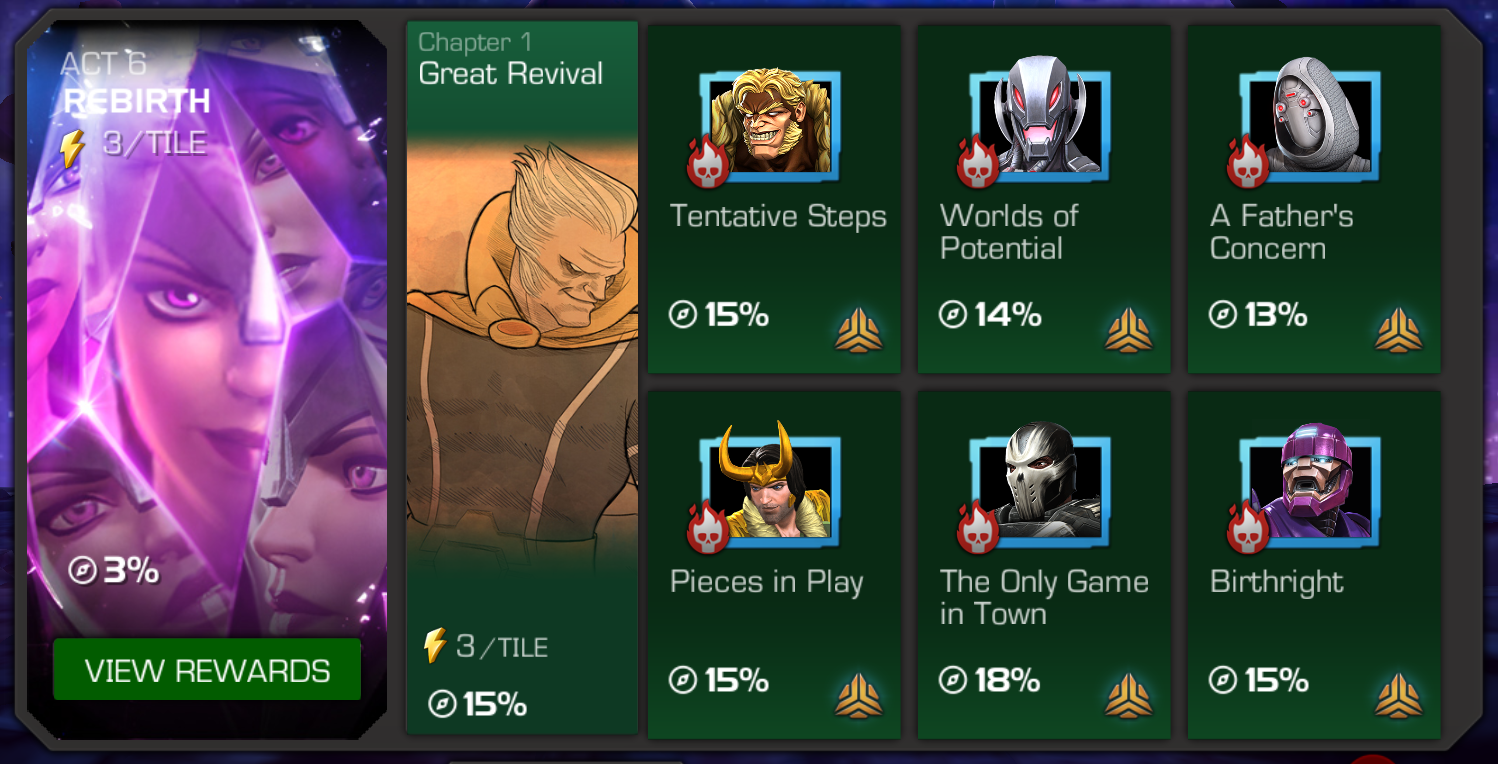Open the Act 6 Rebirth banner

point(207,378)
